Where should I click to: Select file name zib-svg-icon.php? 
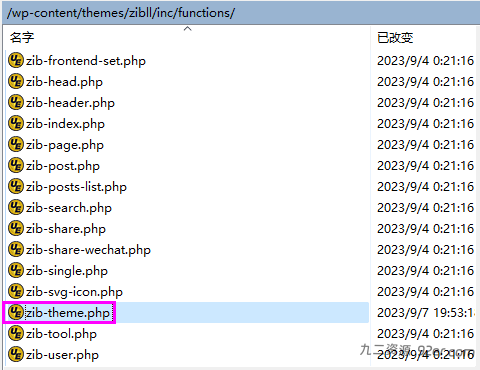[x=74, y=292]
